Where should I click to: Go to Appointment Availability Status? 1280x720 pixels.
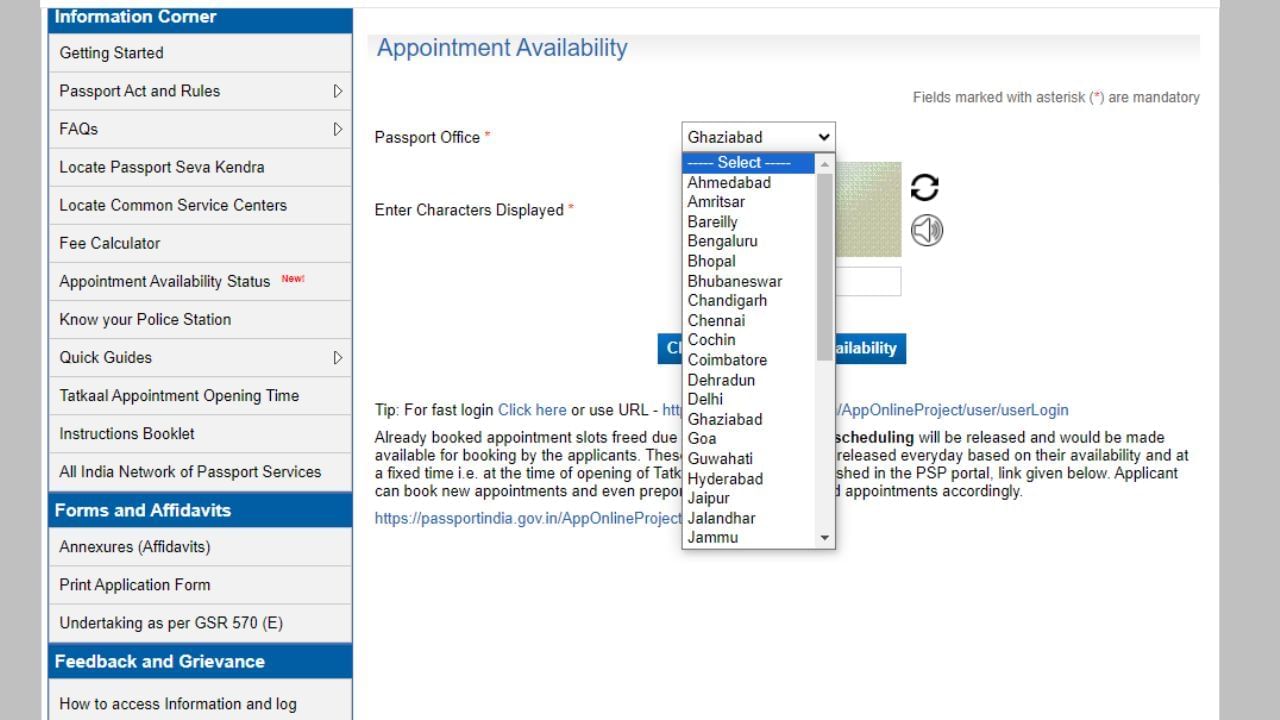coord(165,281)
